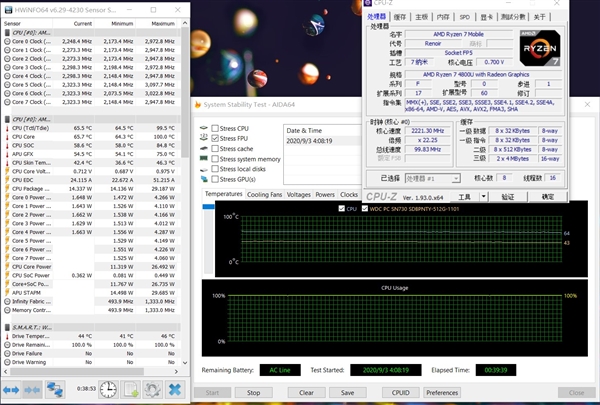
Task: Click the Preferences button
Action: pos(442,392)
